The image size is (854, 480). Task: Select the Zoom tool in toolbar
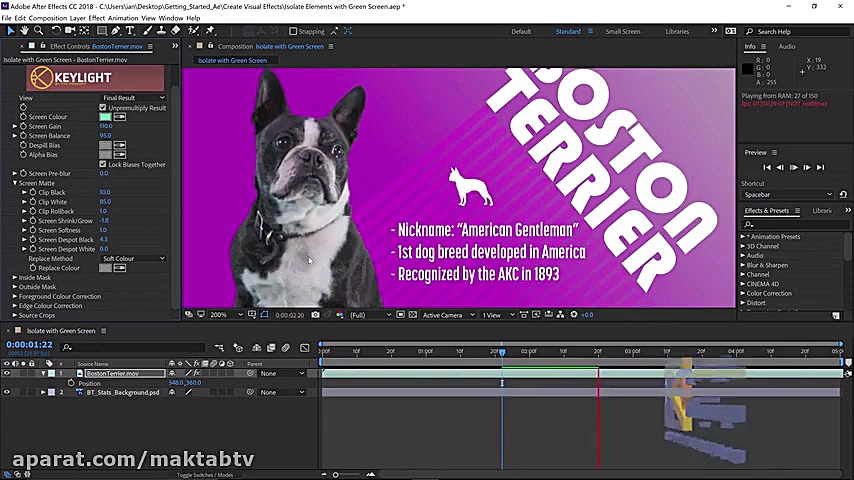36,31
